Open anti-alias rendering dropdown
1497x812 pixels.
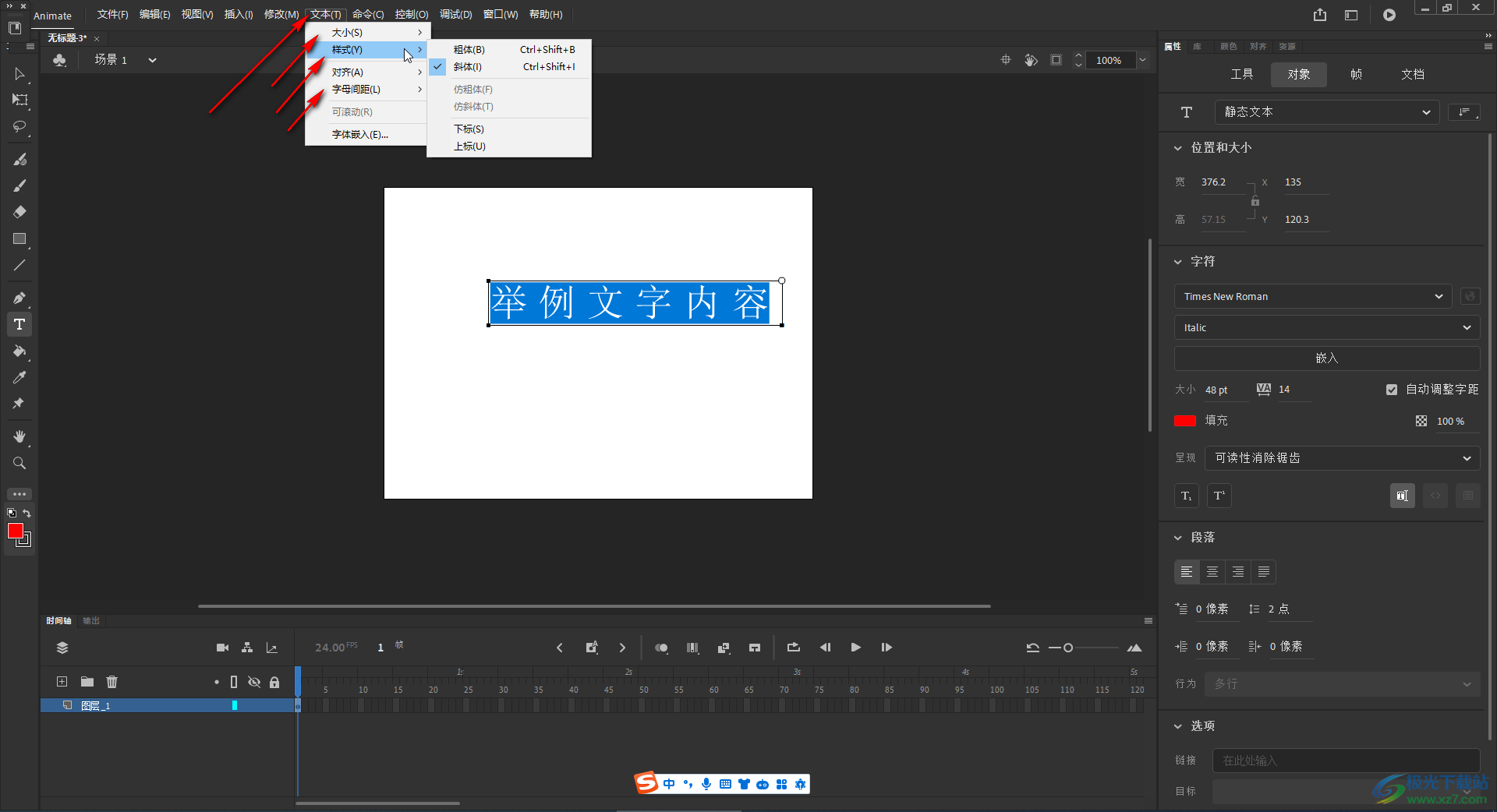(x=1342, y=458)
